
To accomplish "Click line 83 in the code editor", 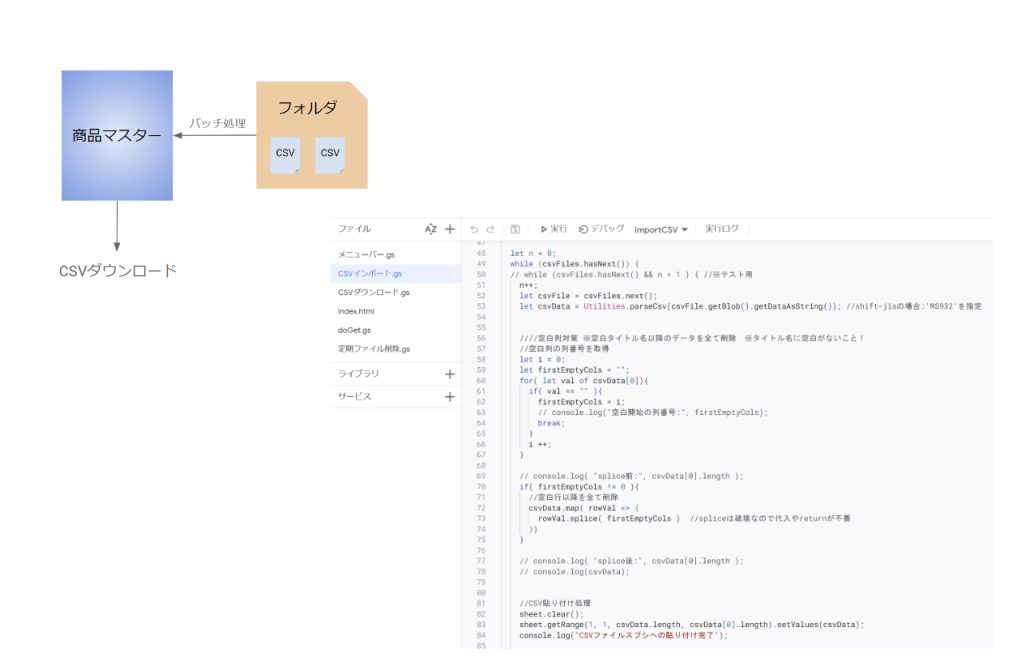I will (x=690, y=624).
